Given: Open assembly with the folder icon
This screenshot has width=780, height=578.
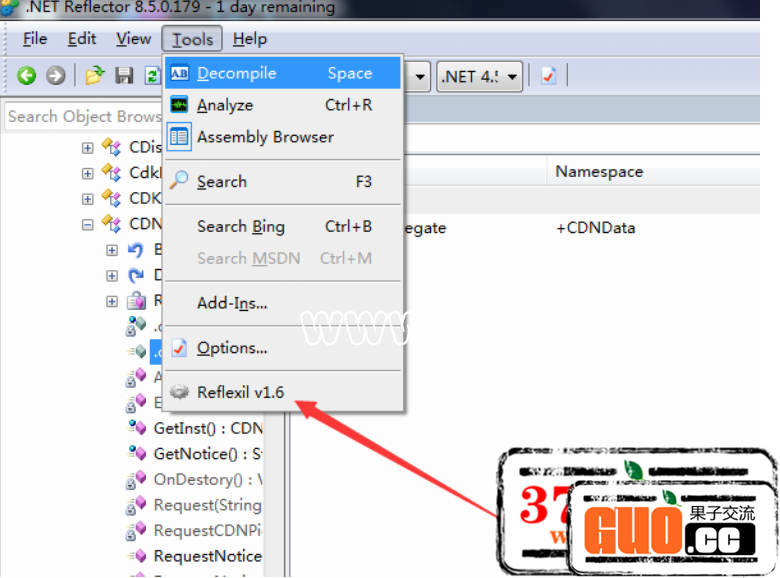Looking at the screenshot, I should 95,76.
